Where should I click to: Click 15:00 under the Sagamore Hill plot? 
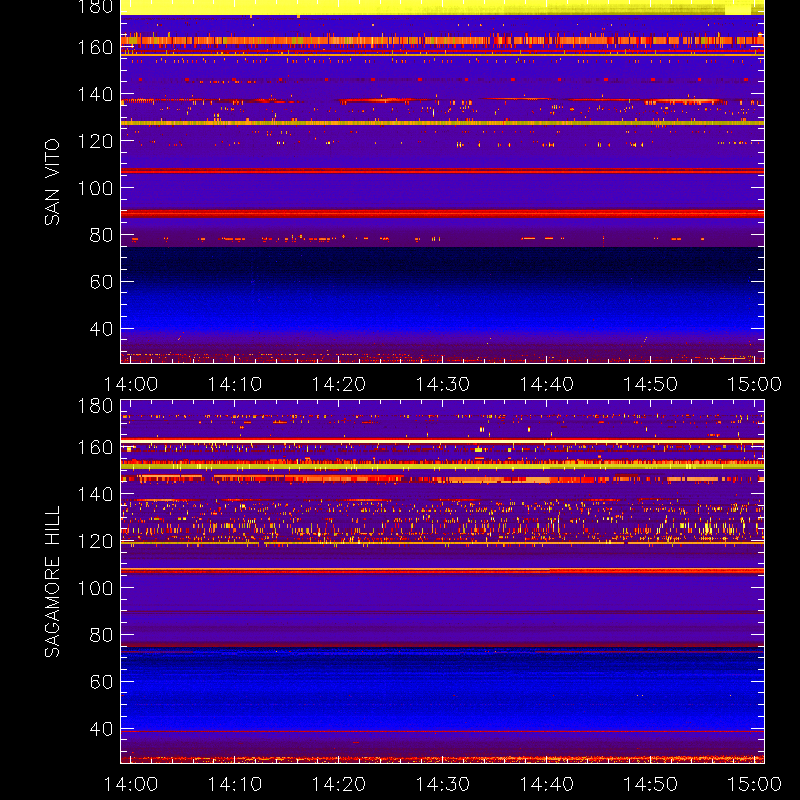(x=754, y=784)
